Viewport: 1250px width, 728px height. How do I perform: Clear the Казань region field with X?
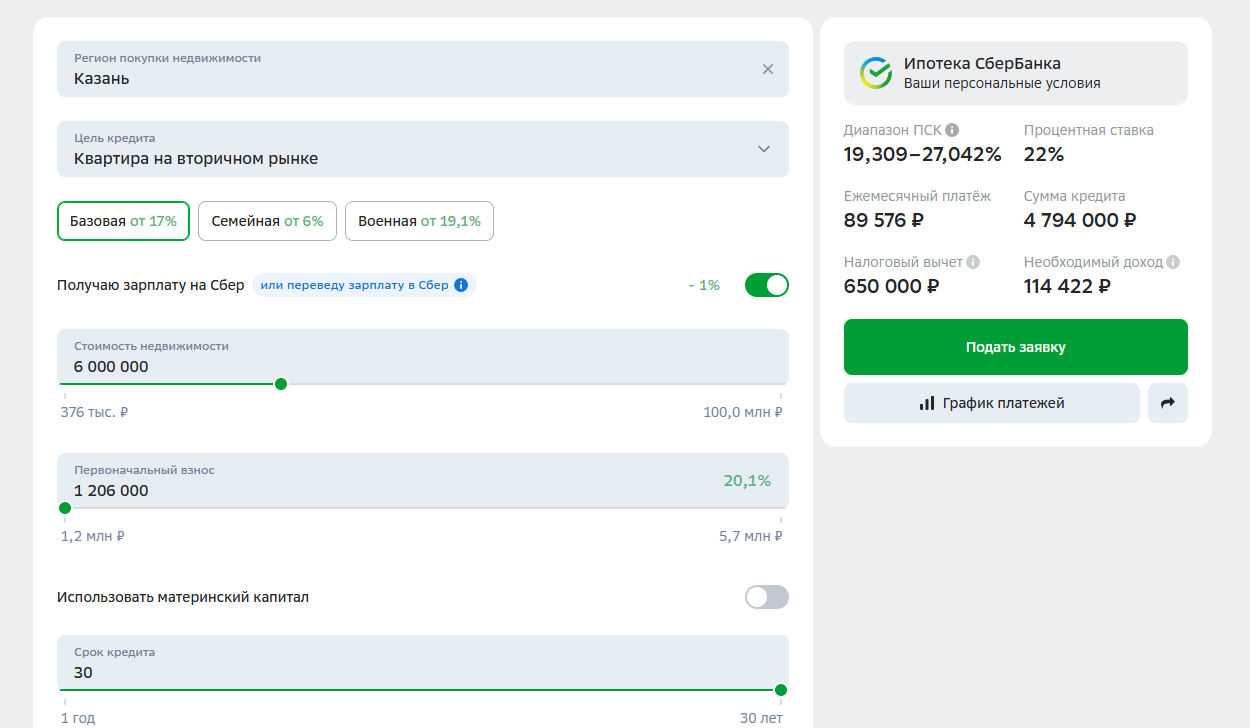point(768,69)
